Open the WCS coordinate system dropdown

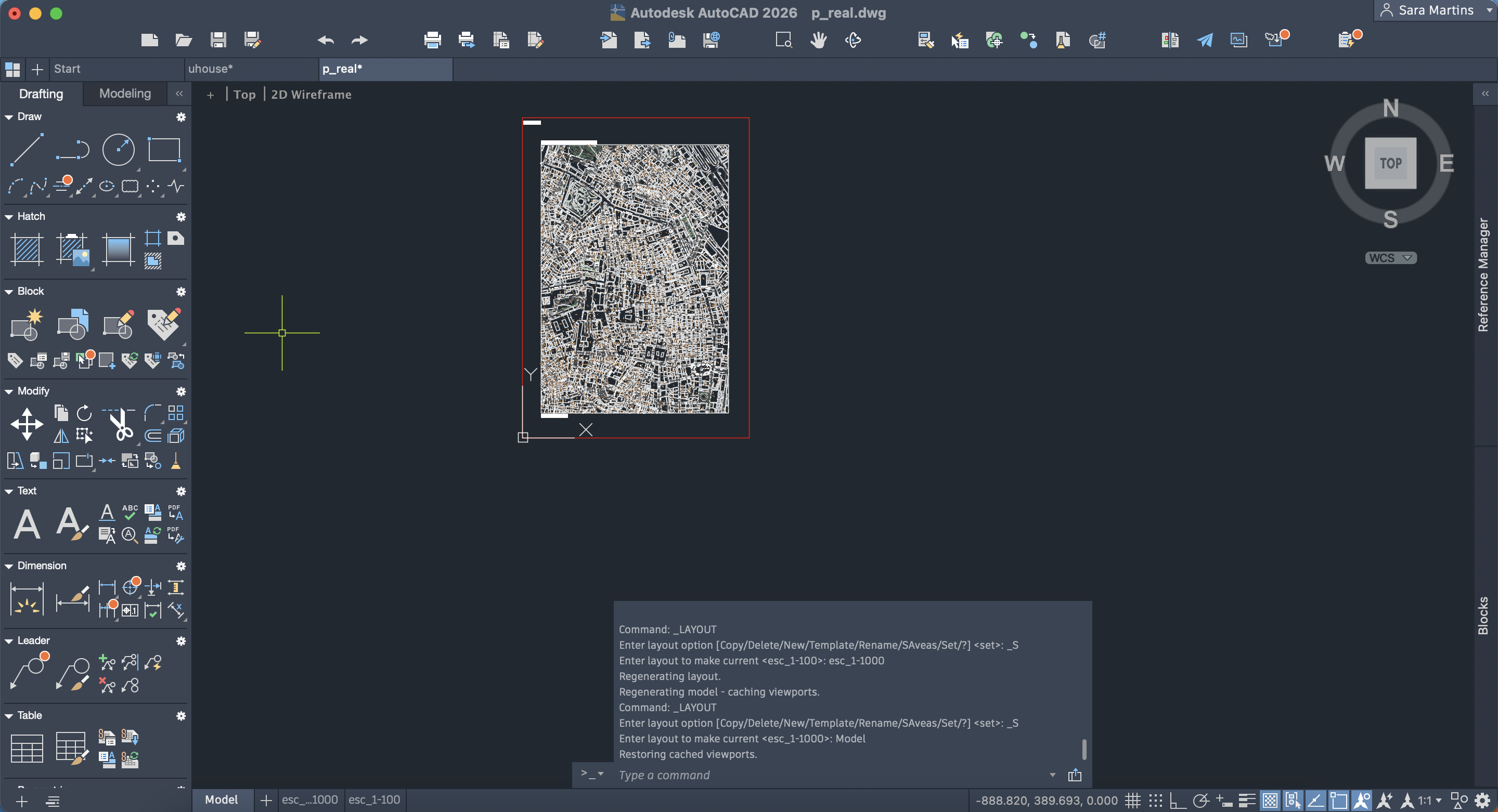pyautogui.click(x=1390, y=257)
